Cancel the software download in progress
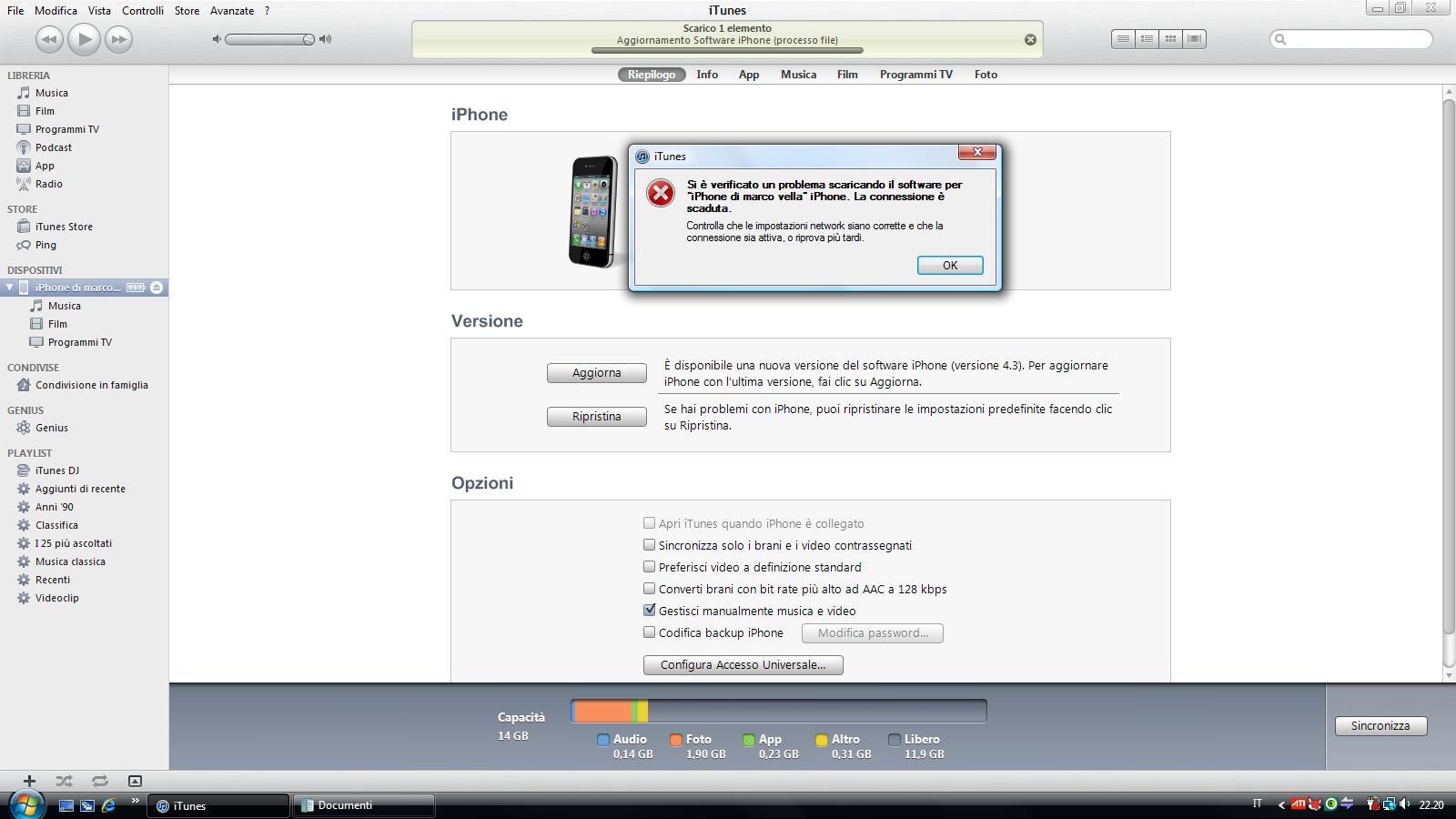Screen dimensions: 1456x819 pos(1030,39)
